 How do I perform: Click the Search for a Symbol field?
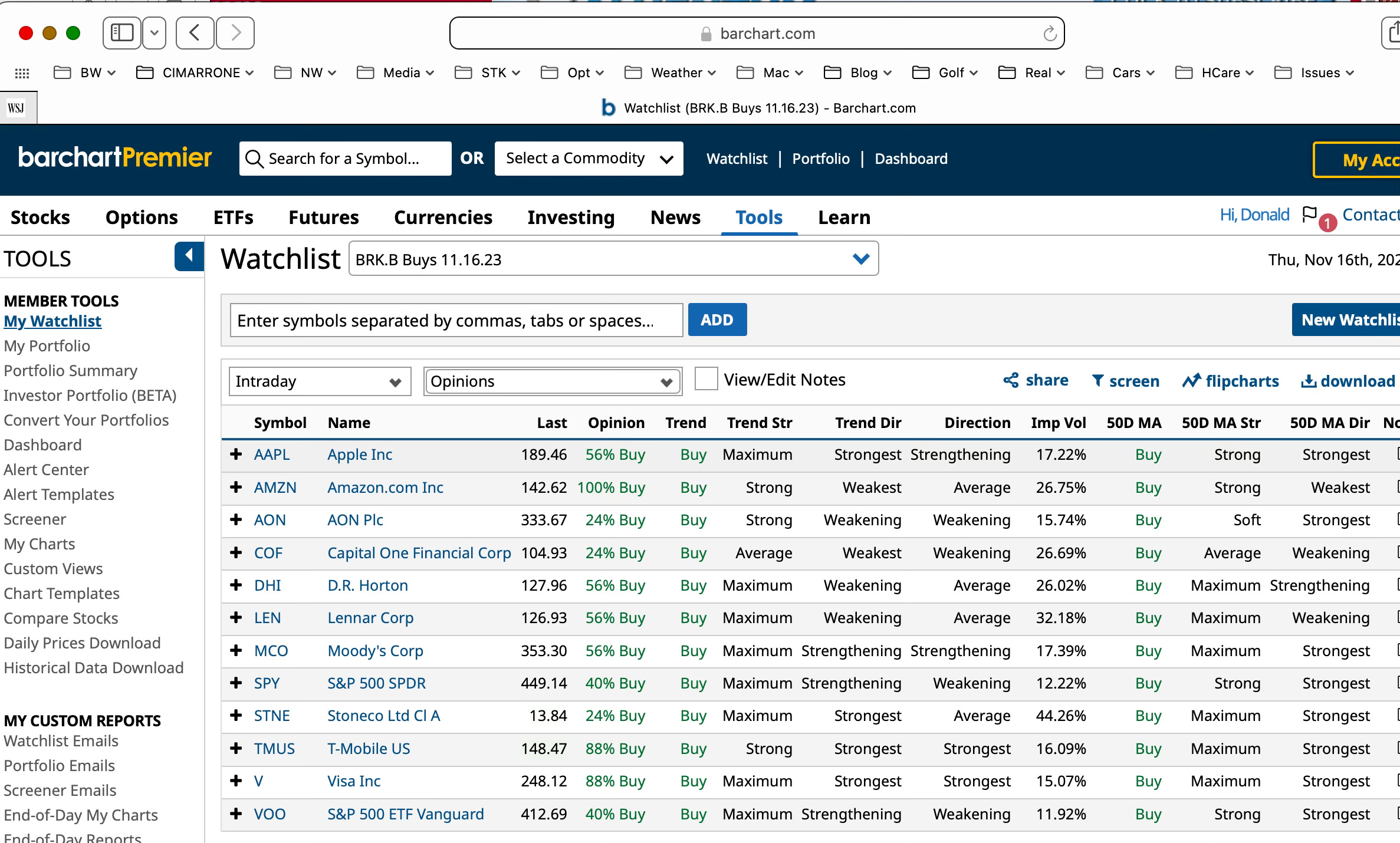[345, 158]
